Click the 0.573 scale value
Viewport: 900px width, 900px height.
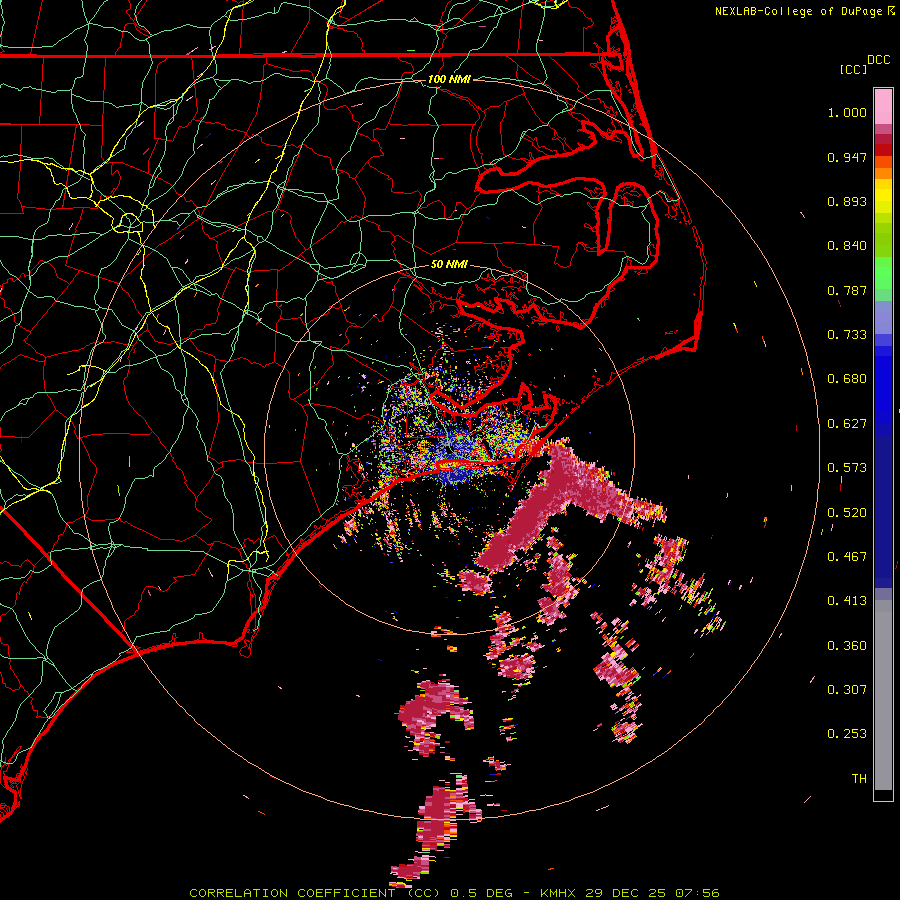click(x=847, y=468)
